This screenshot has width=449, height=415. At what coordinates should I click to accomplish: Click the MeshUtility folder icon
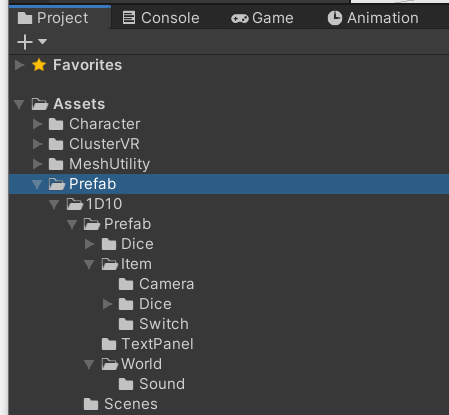pos(56,164)
